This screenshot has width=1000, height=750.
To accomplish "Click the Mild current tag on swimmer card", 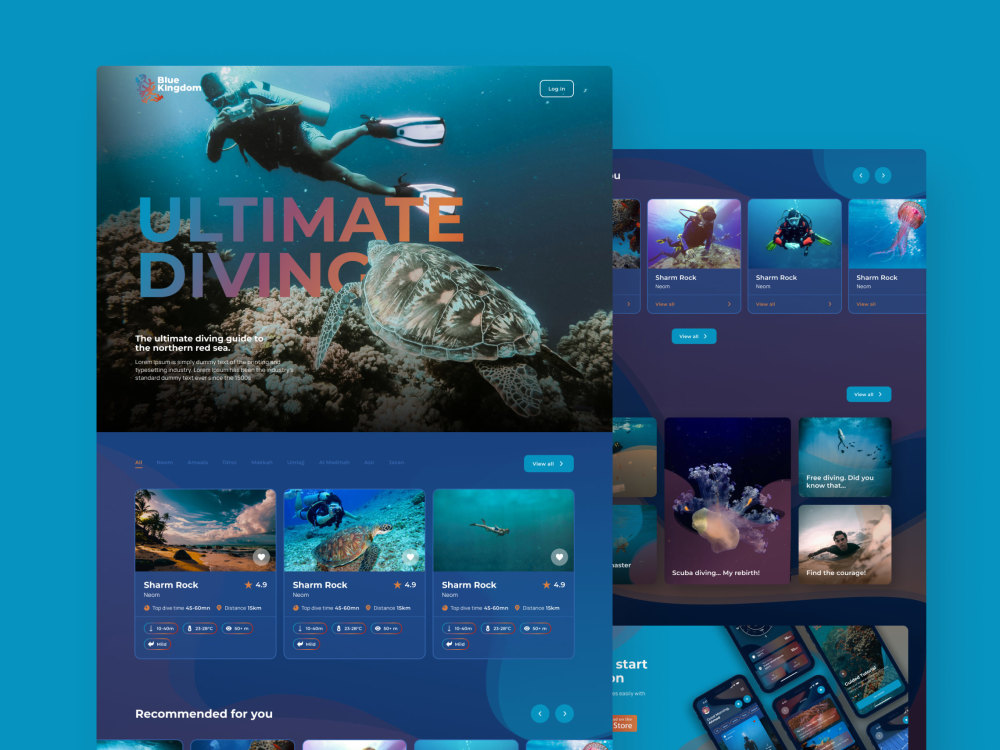I will [455, 644].
